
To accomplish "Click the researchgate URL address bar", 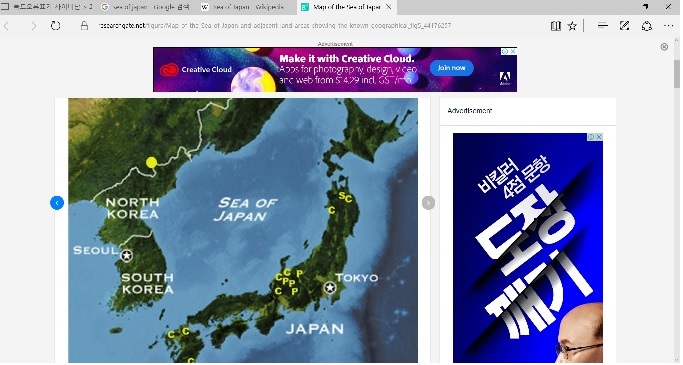I will (274, 26).
